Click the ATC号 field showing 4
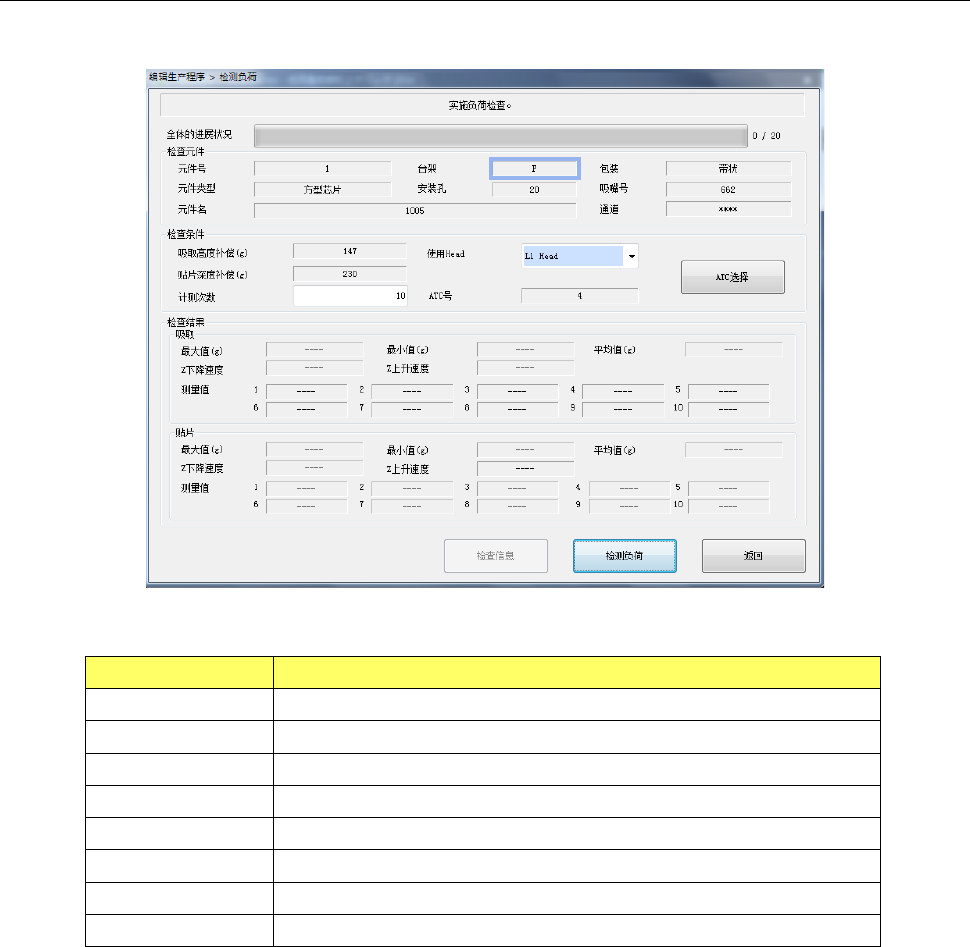The height and width of the screenshot is (947, 970). click(579, 296)
